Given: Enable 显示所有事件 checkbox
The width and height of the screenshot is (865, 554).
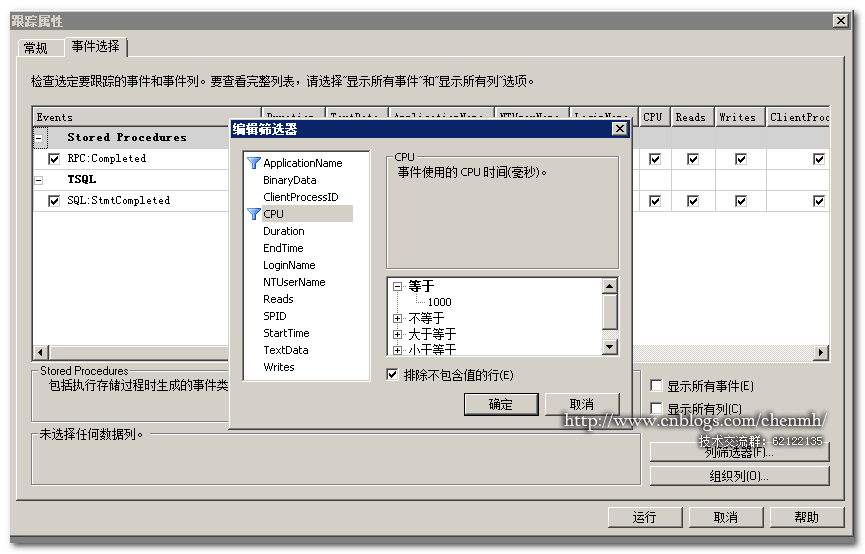Looking at the screenshot, I should 656,385.
